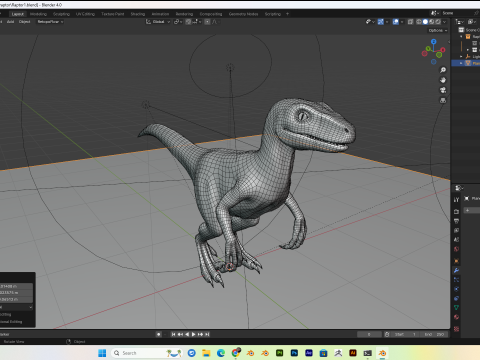Image resolution: width=480 pixels, height=360 pixels.
Task: Select wireframe viewport shading
Action: pyautogui.click(x=419, y=22)
